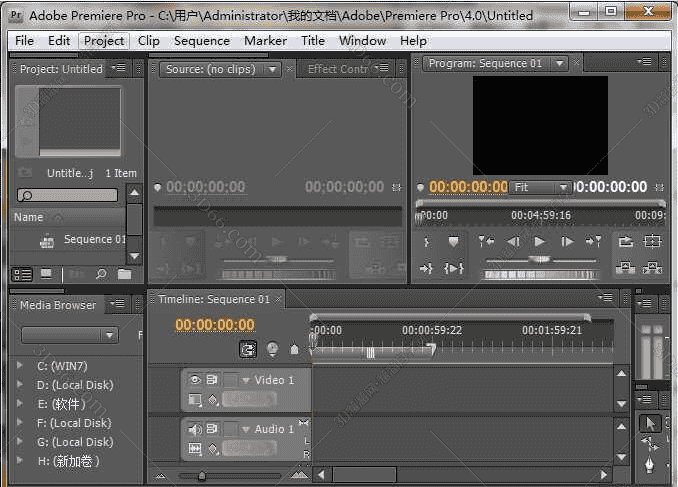Click the Snap icon in the Timeline
This screenshot has width=678, height=487.
click(247, 349)
